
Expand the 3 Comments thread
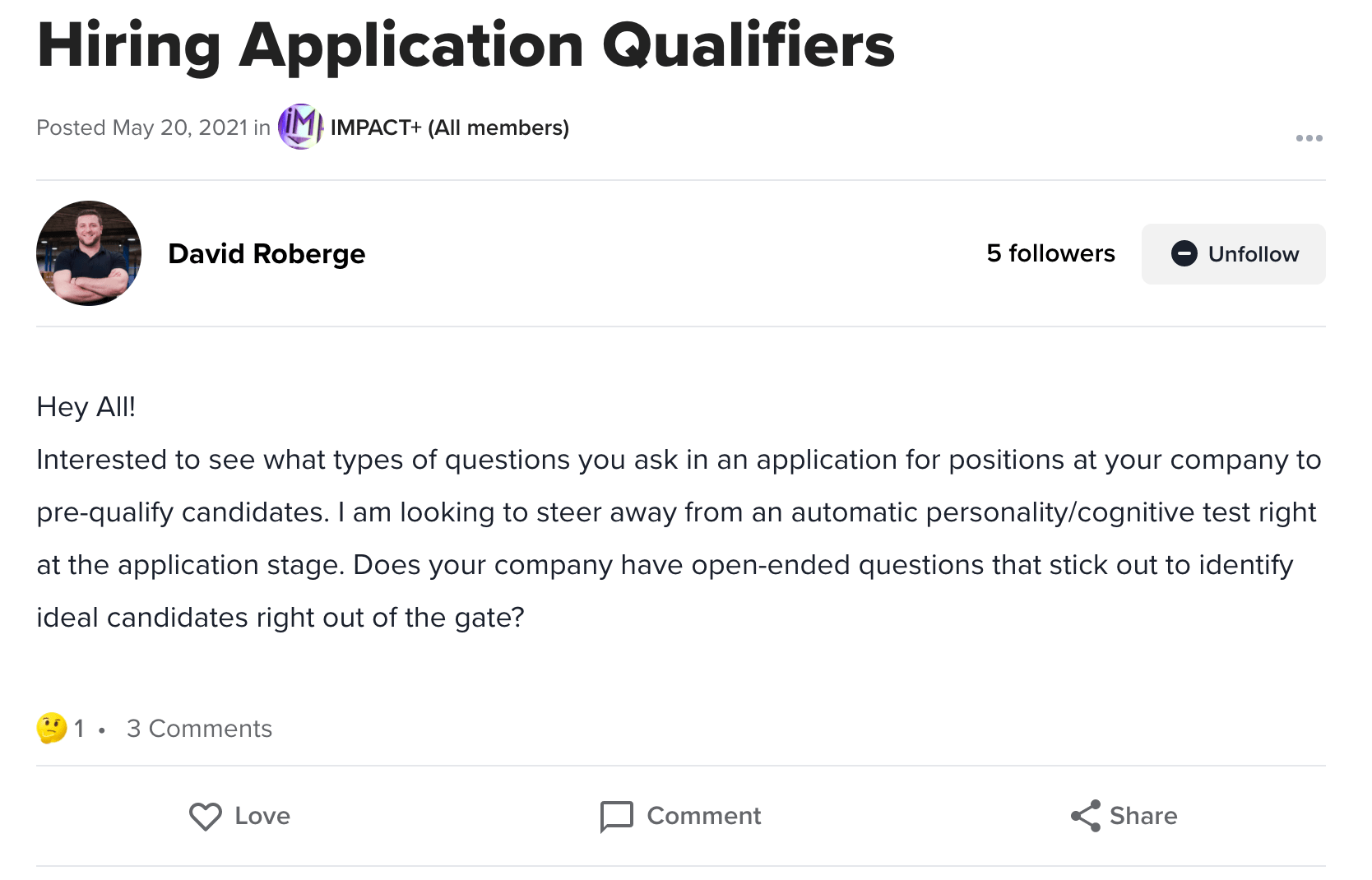pos(199,729)
